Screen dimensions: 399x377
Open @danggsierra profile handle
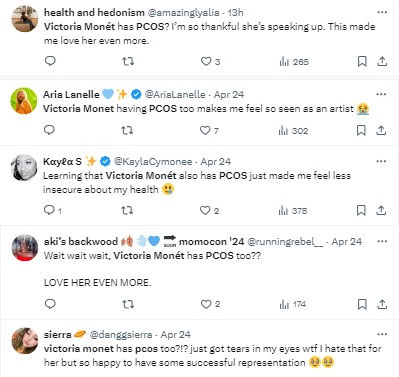121,334
